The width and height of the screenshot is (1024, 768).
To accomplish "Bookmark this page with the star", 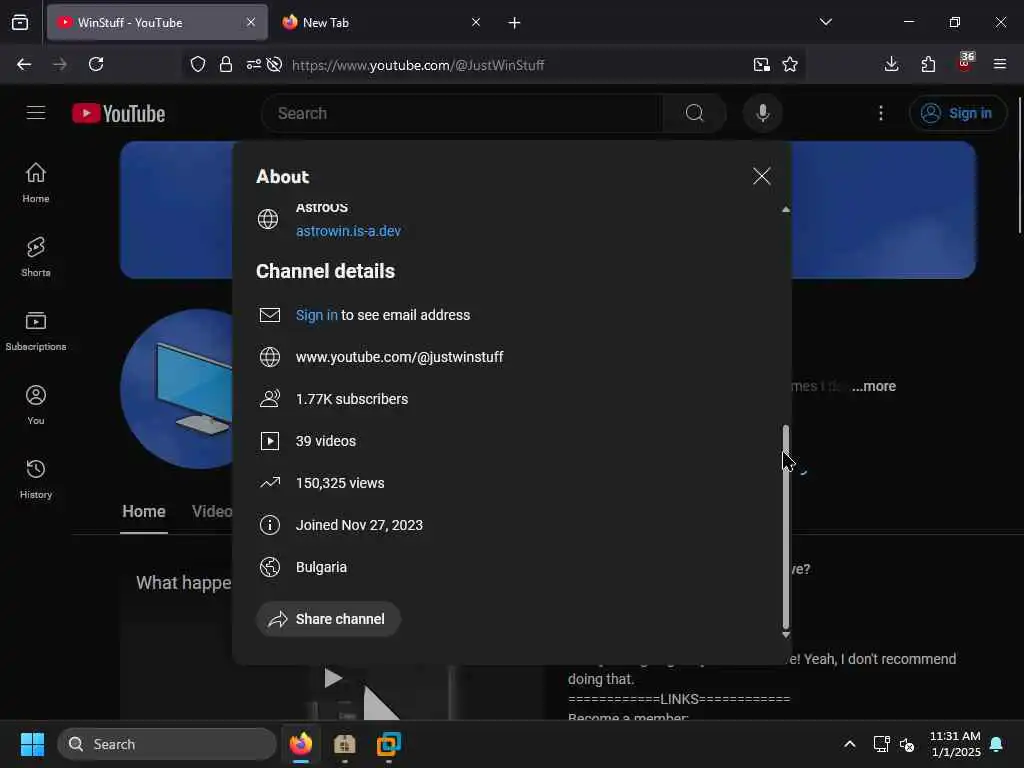I will coord(790,64).
